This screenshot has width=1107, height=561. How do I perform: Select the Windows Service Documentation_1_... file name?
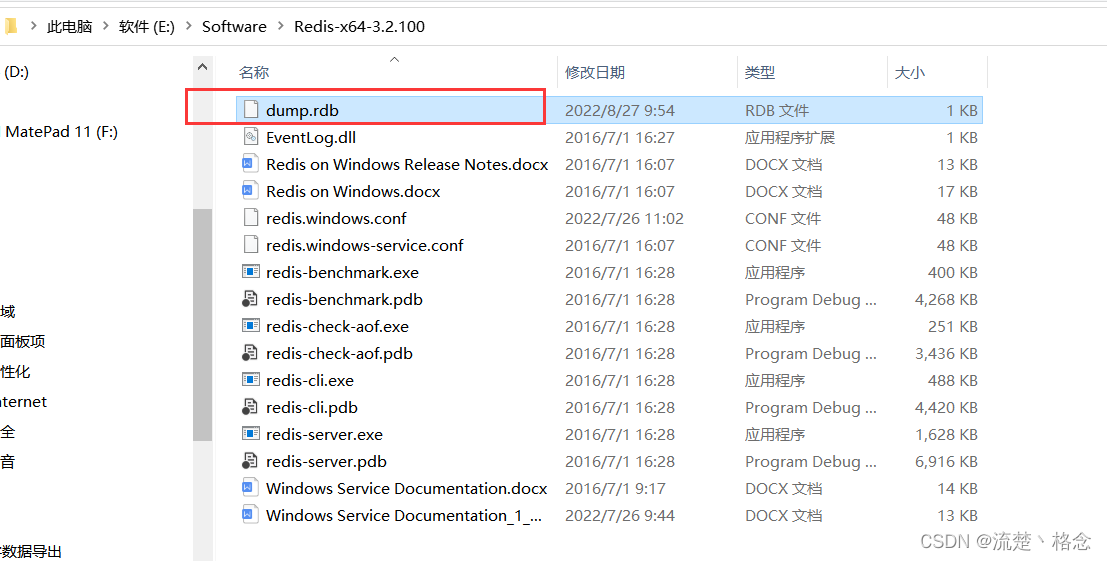pyautogui.click(x=405, y=515)
